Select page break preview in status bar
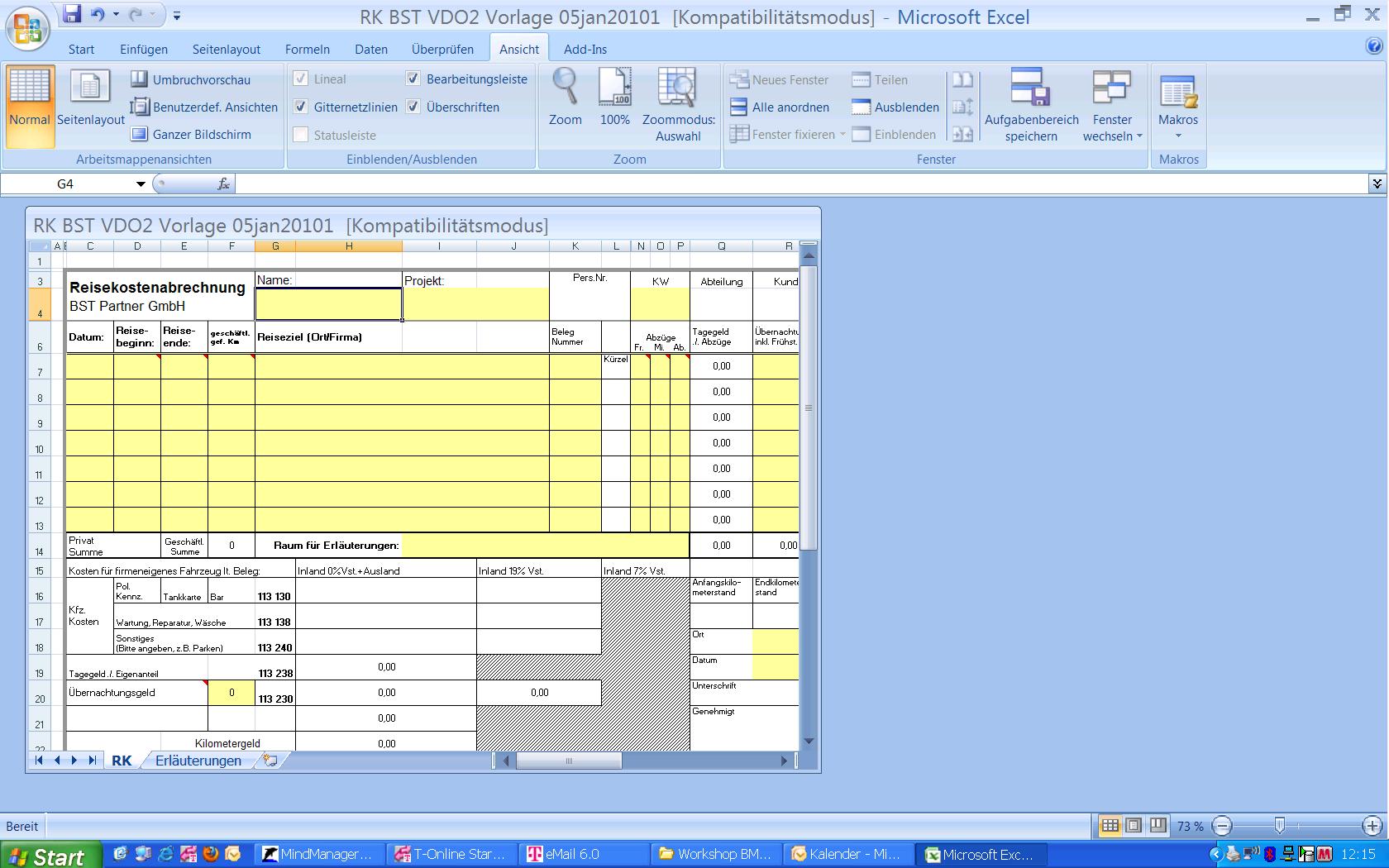This screenshot has width=1389, height=868. click(1158, 825)
